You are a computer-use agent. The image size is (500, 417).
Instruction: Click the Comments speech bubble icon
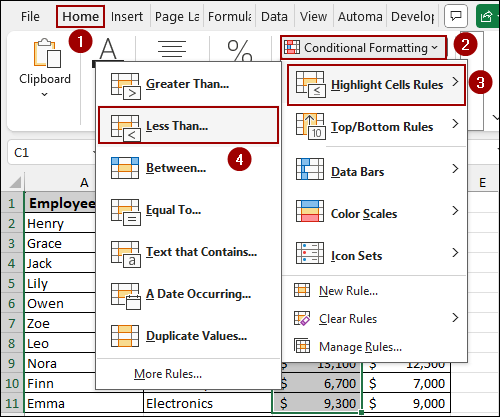(456, 16)
